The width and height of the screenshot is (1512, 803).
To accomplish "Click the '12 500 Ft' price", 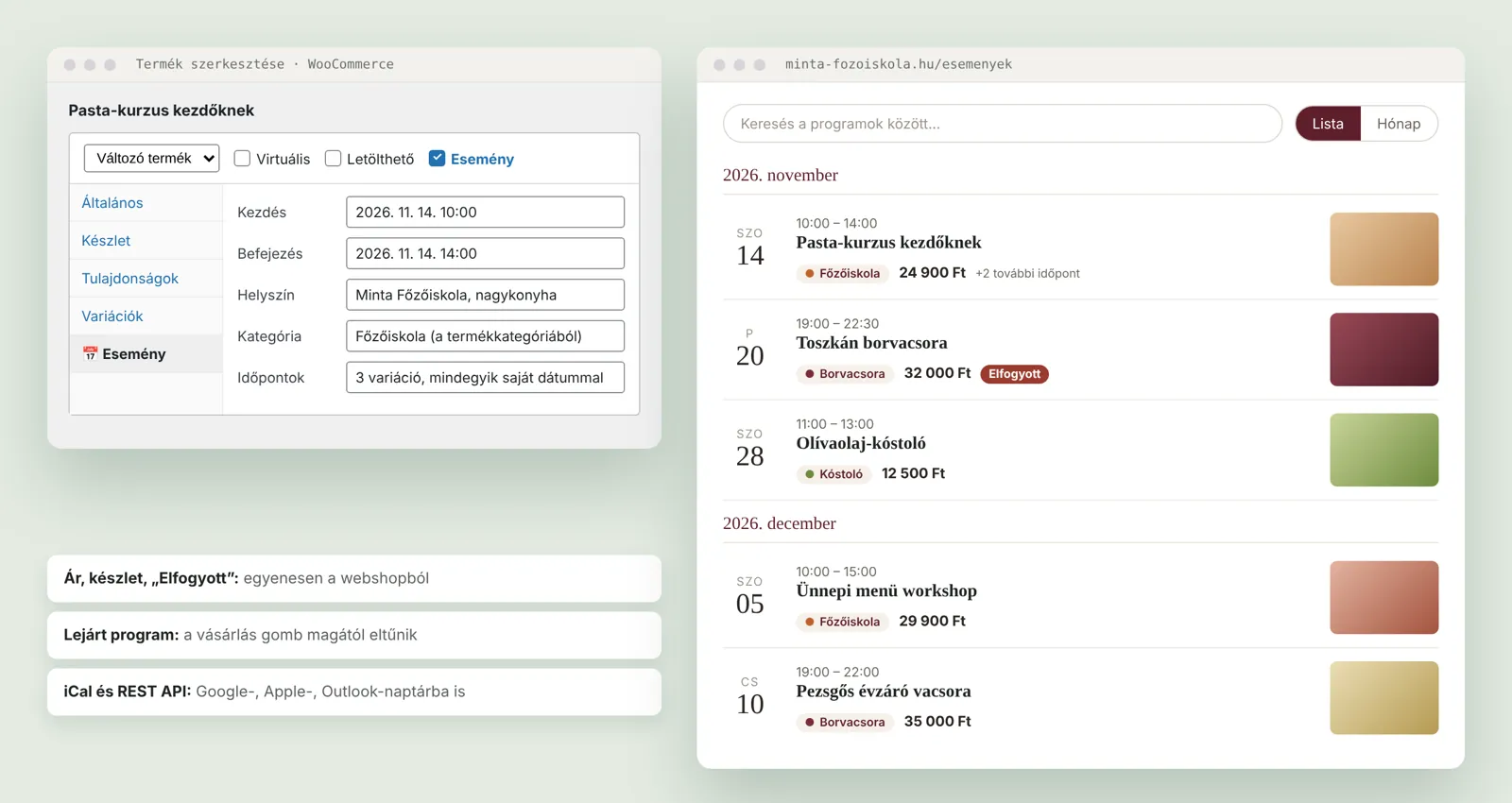I will click(913, 473).
